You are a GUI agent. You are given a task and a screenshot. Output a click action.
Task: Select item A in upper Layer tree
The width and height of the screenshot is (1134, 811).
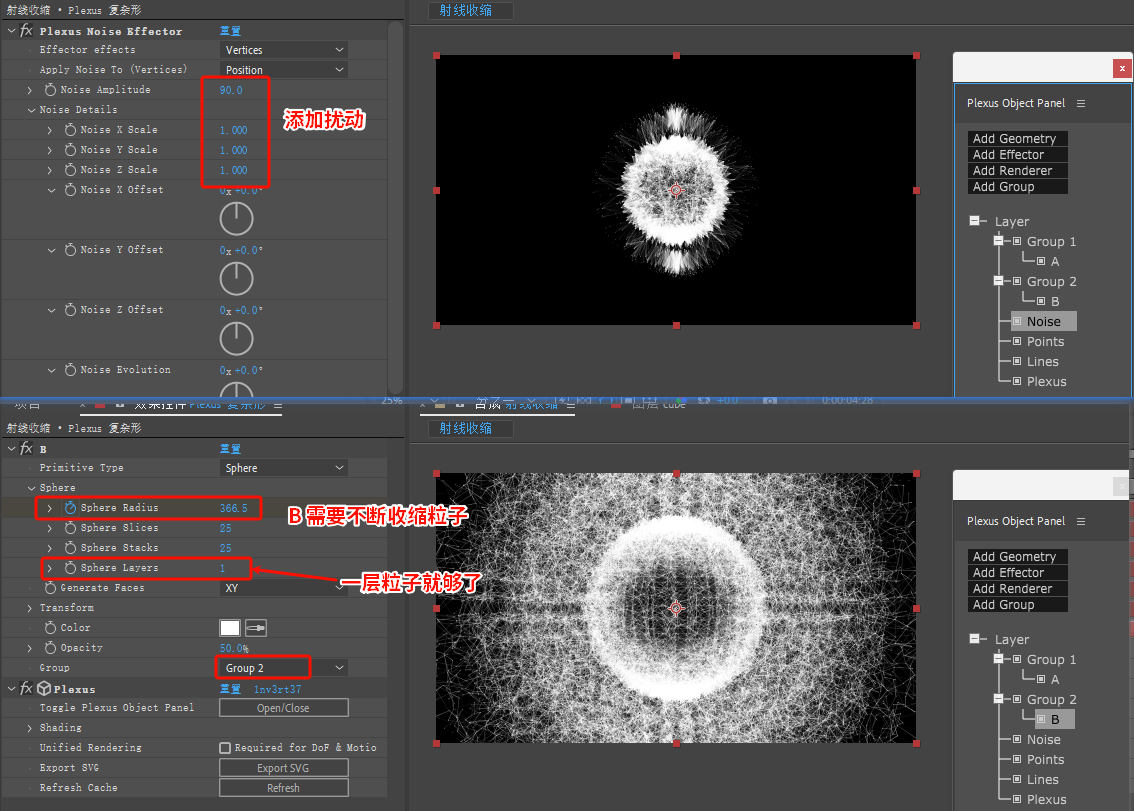[1054, 261]
